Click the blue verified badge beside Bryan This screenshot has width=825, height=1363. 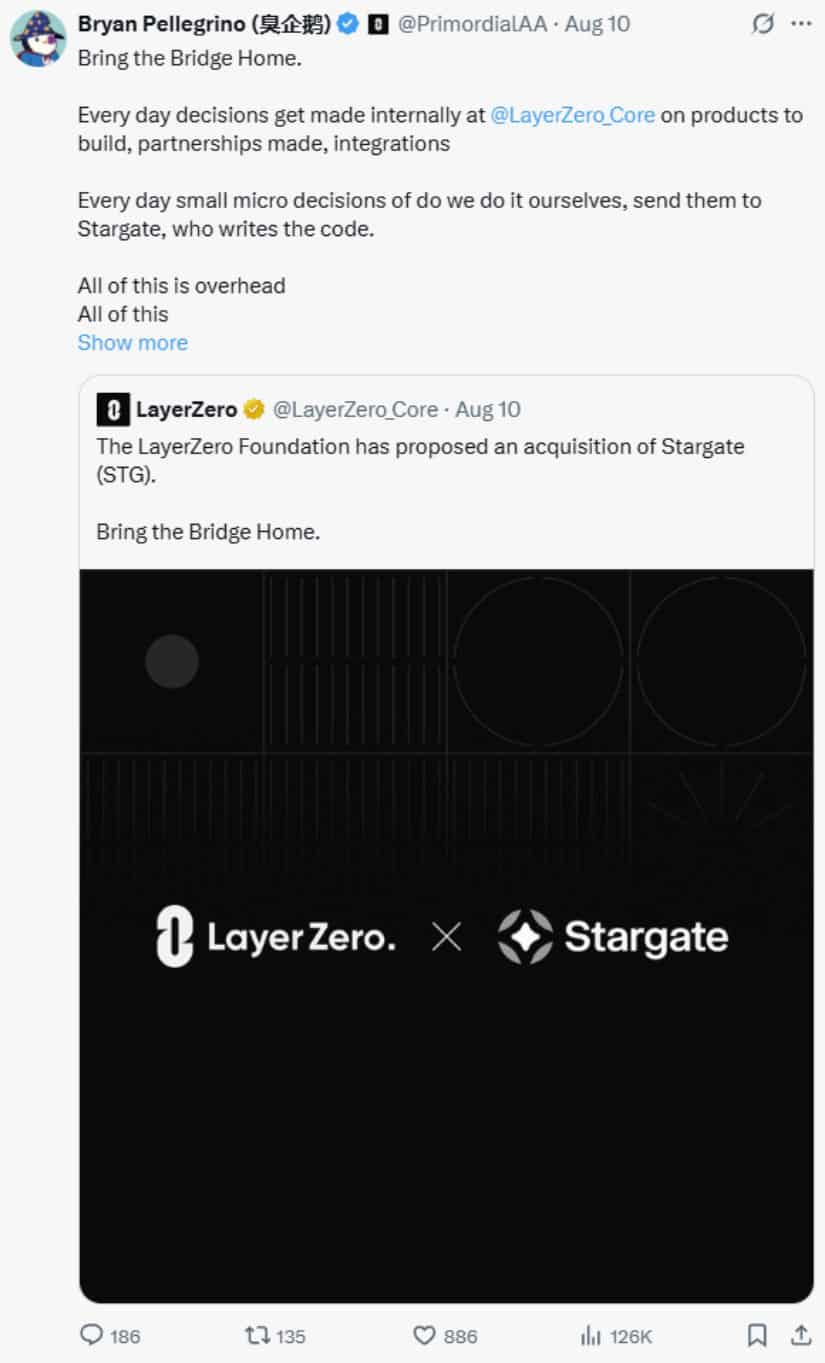point(348,24)
